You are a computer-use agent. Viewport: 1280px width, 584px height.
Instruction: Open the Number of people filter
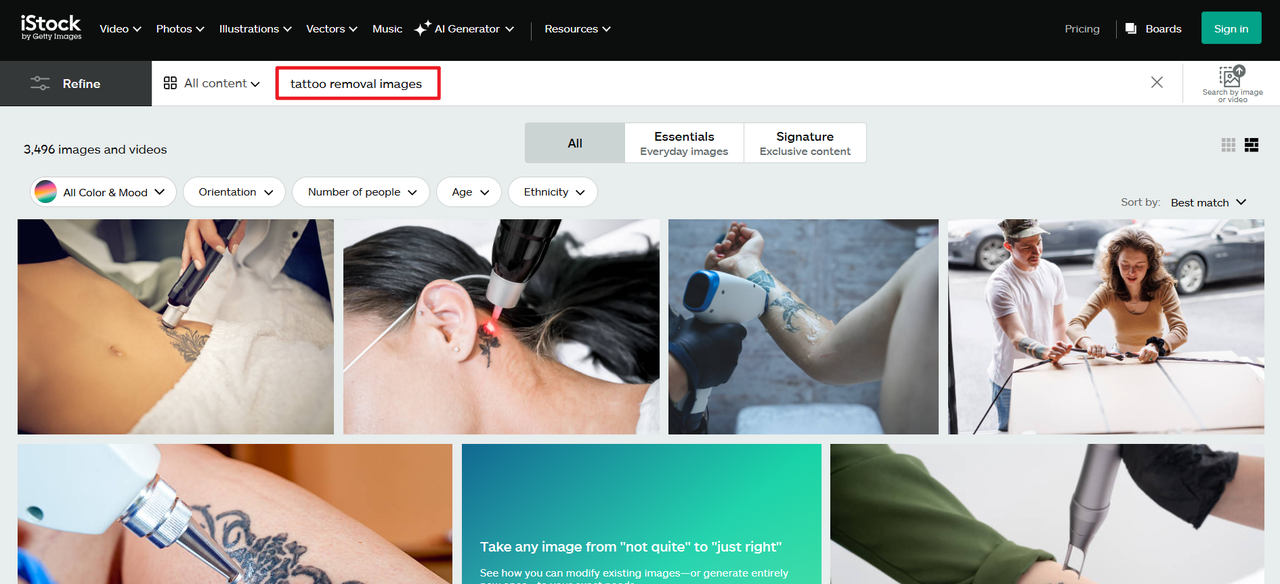361,192
